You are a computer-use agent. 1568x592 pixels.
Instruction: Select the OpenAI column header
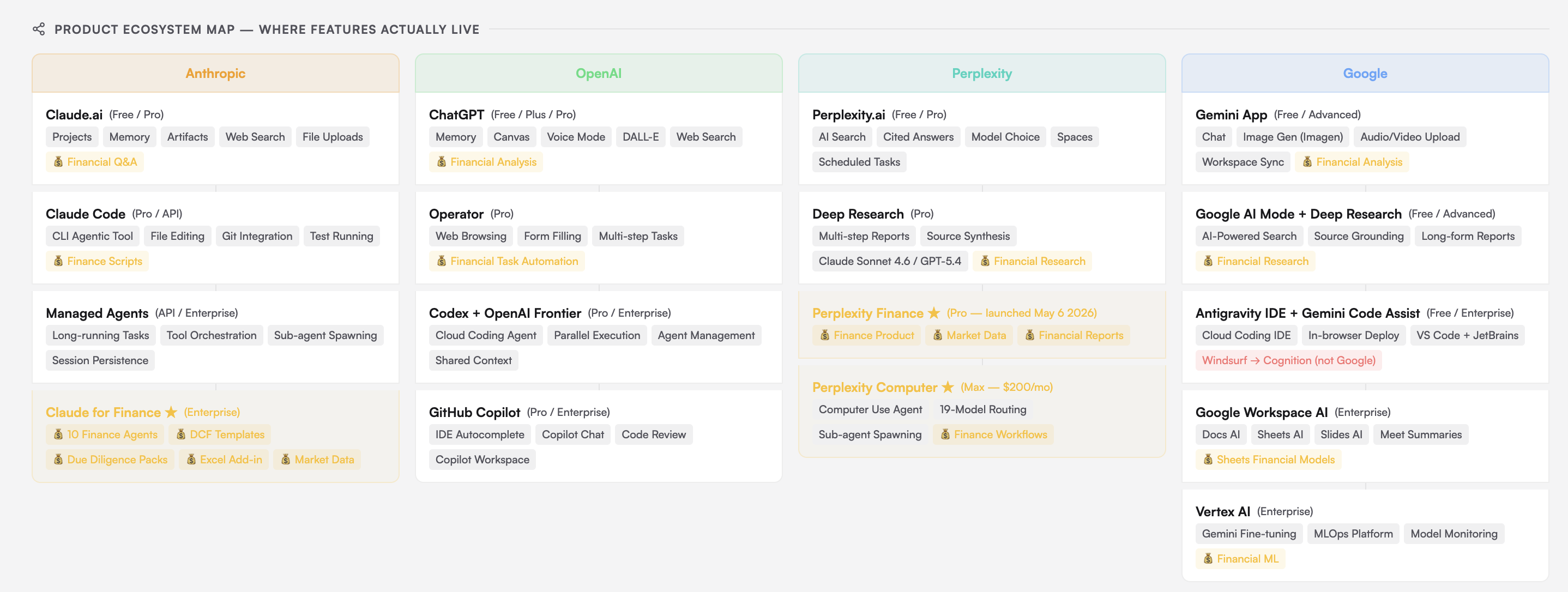(599, 73)
